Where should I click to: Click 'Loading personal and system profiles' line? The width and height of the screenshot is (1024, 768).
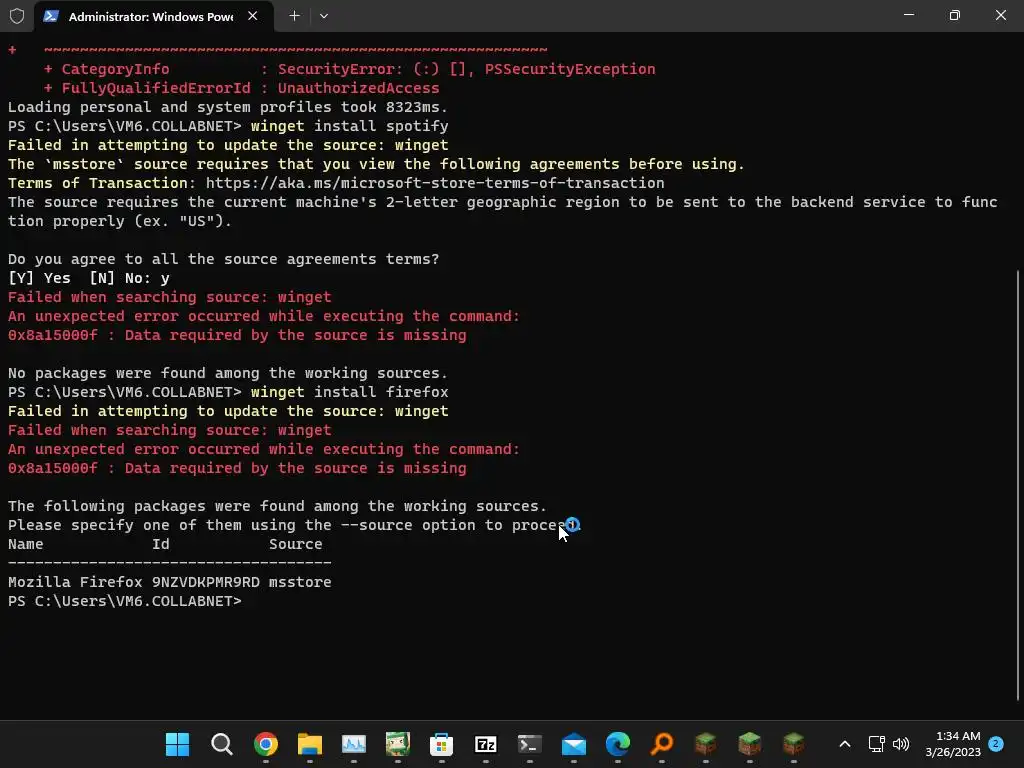pyautogui.click(x=227, y=107)
